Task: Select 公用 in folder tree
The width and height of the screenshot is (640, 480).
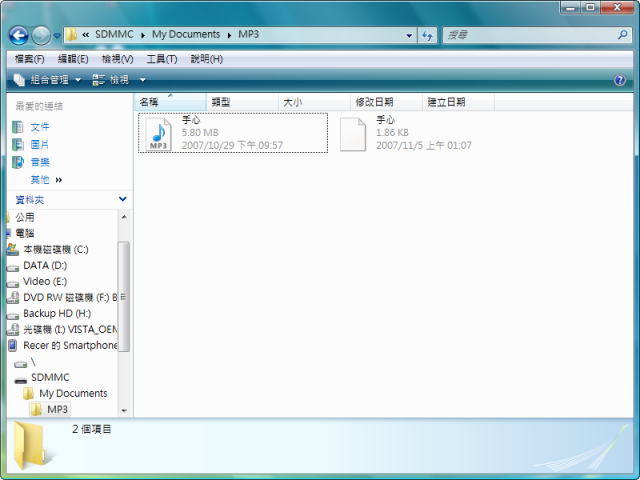Action: [x=25, y=217]
